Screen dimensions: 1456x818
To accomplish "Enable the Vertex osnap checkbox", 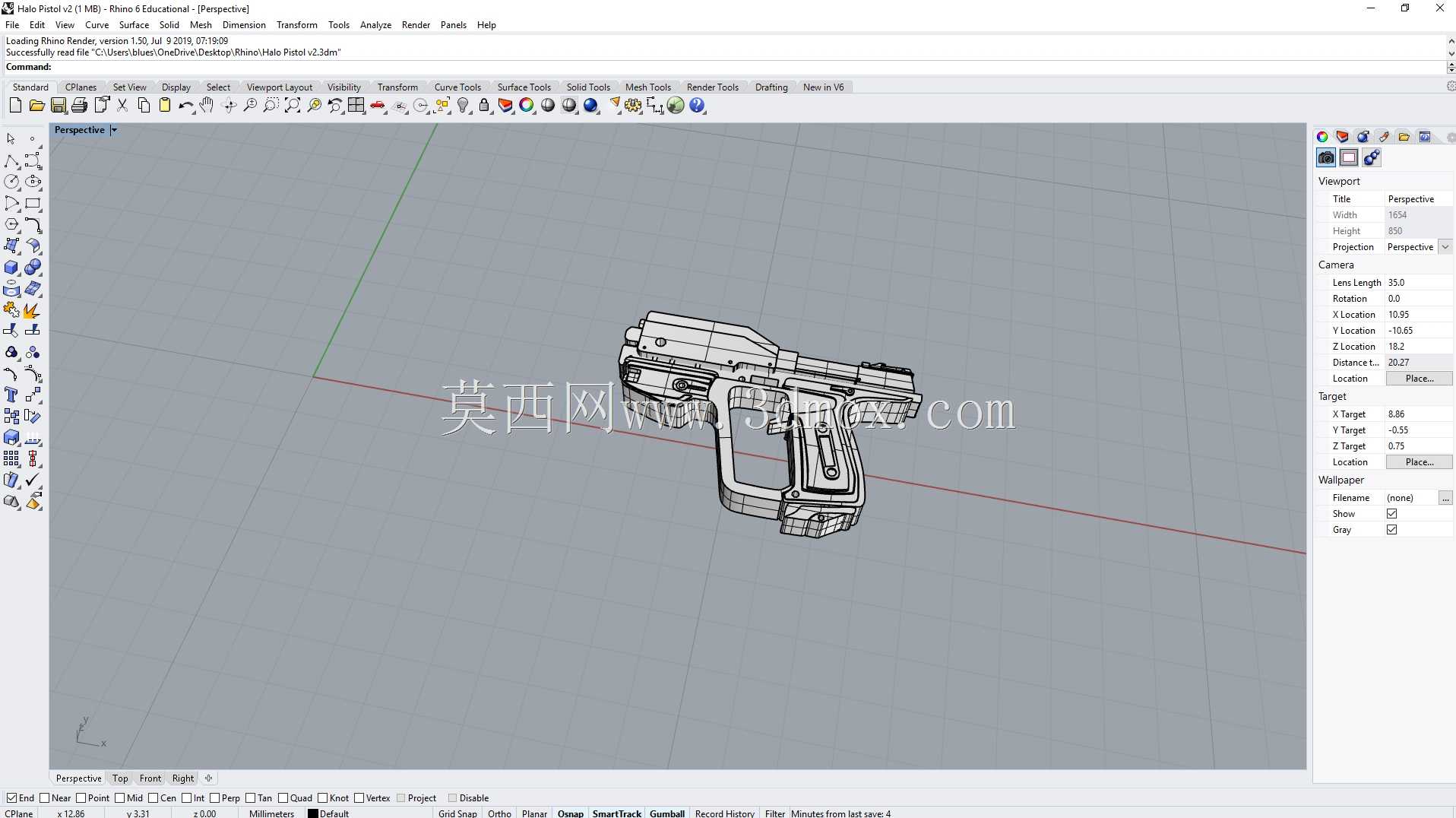I will 359,797.
